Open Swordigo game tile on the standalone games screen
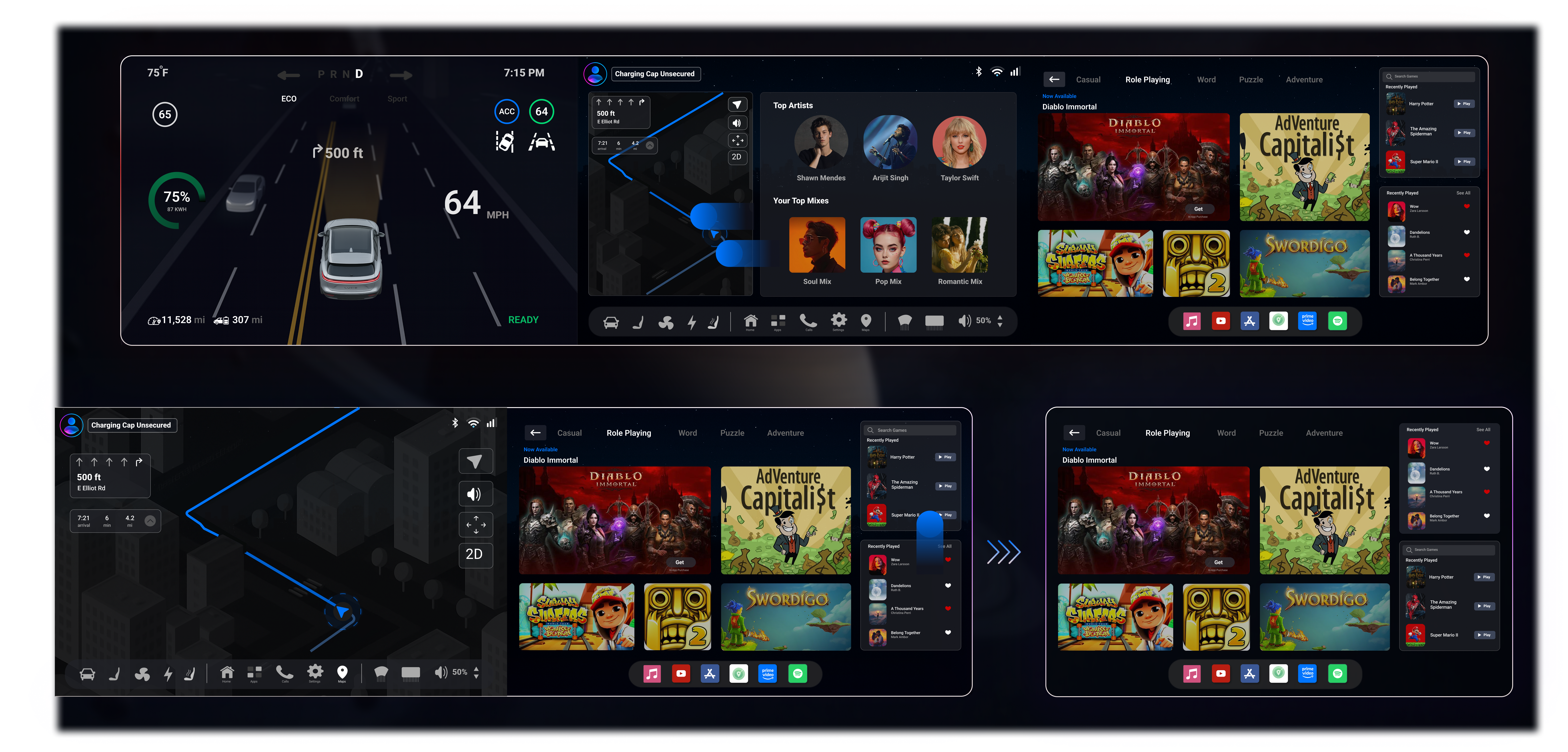Image resolution: width=1568 pixels, height=752 pixels. click(1325, 617)
